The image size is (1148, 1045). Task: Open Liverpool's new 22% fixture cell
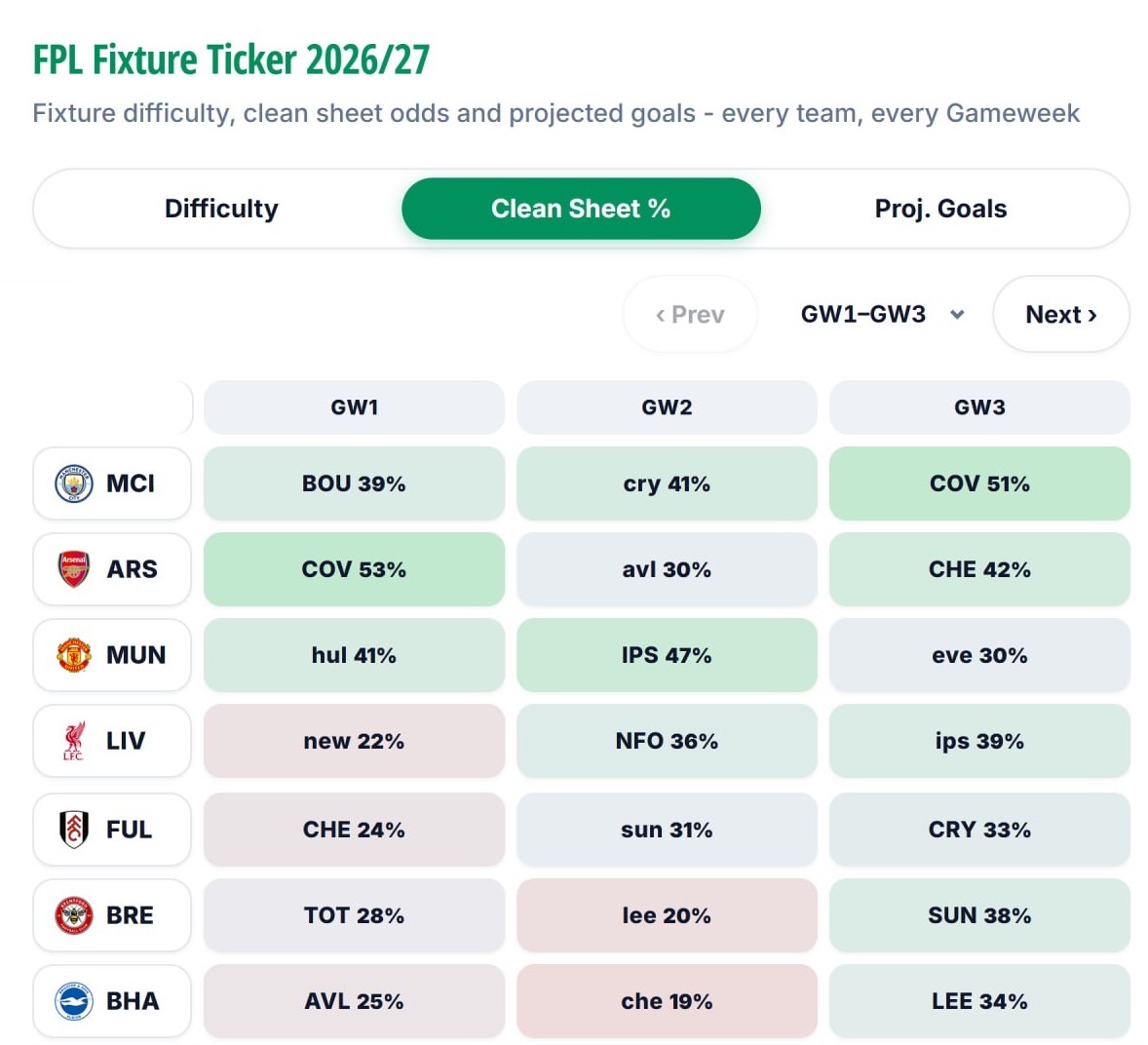coord(355,740)
